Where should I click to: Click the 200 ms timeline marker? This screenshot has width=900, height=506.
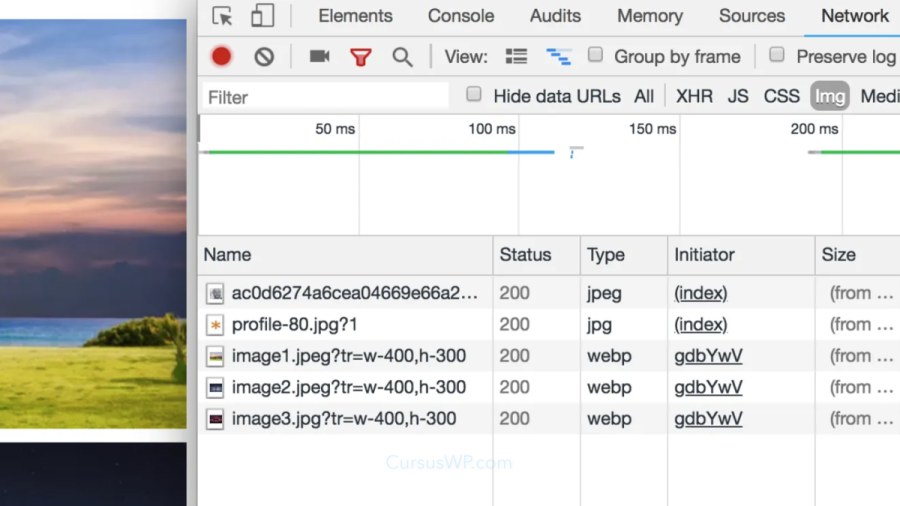[814, 129]
